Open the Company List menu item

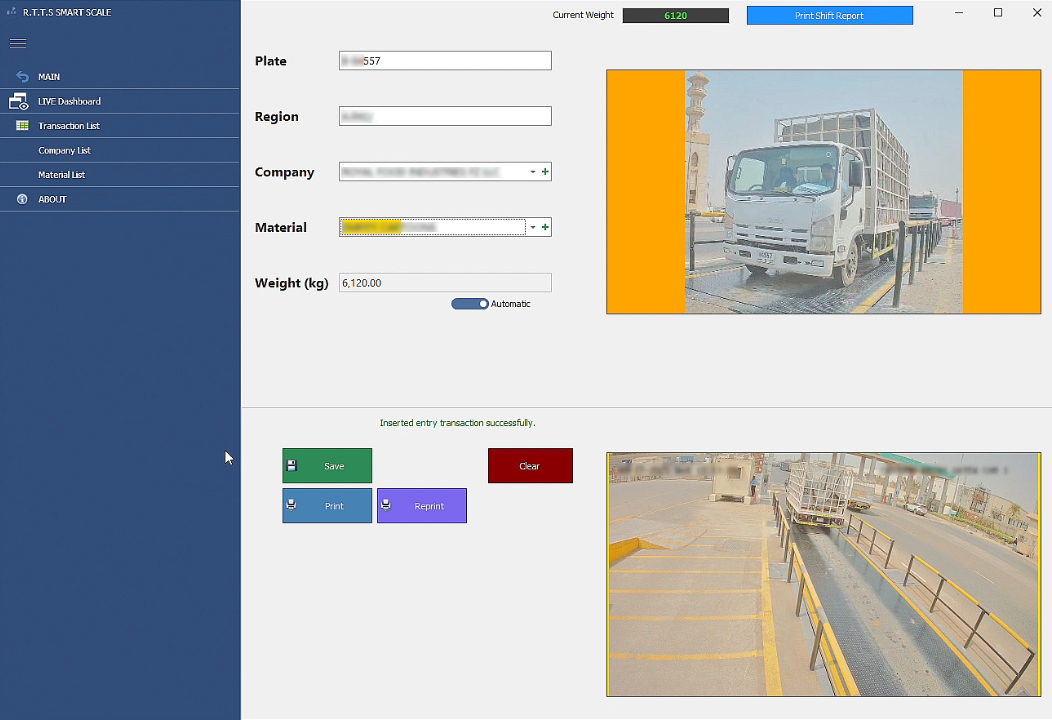pos(64,150)
